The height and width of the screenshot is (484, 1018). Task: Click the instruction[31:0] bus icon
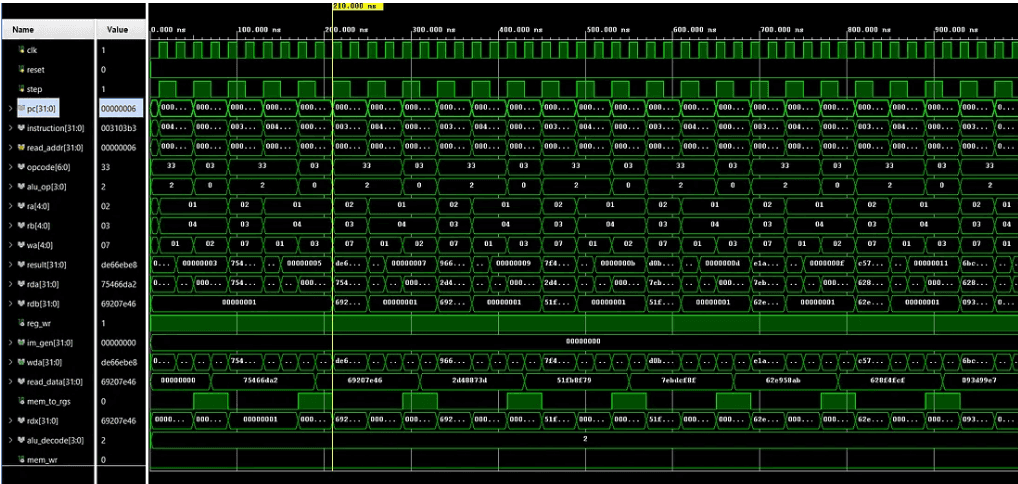[x=21, y=128]
